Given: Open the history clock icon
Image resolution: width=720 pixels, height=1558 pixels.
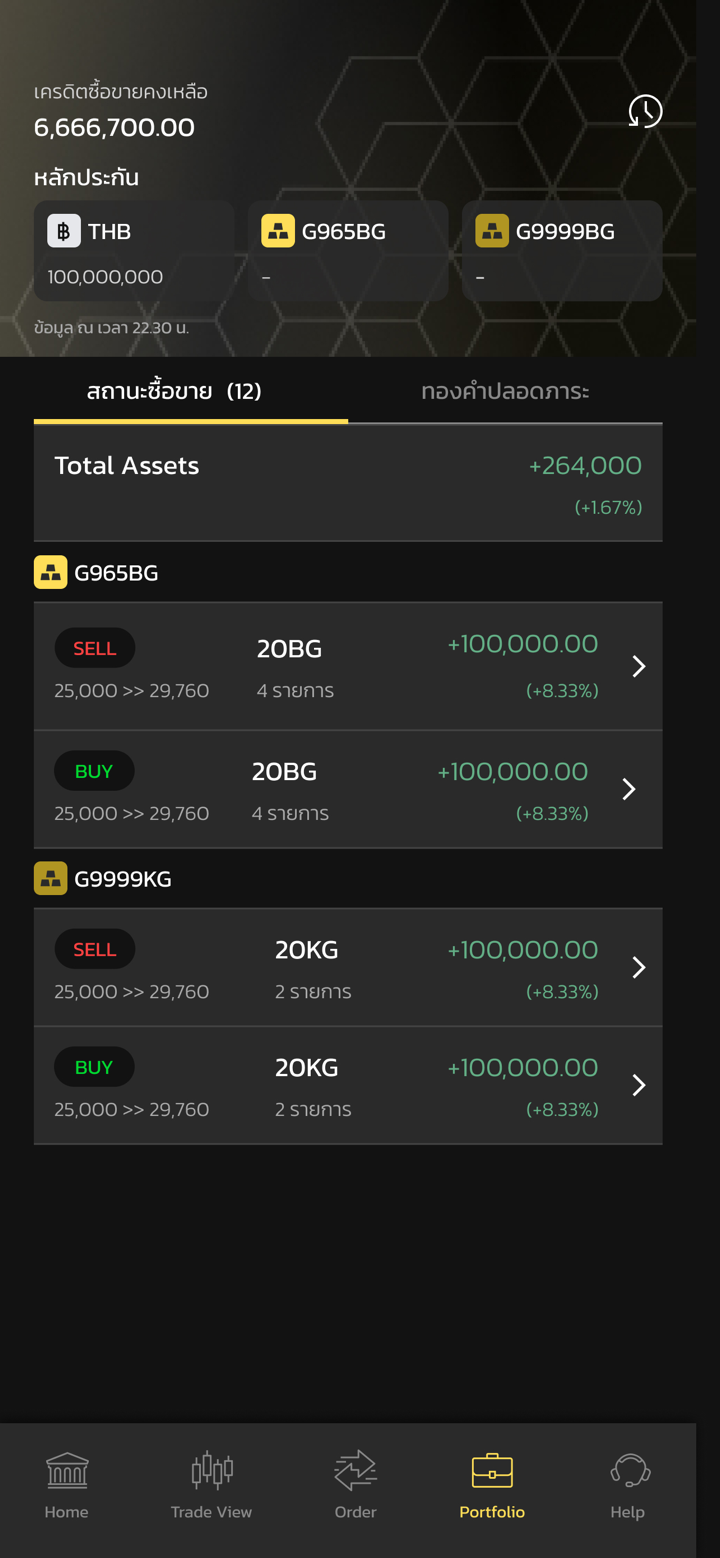Looking at the screenshot, I should click(645, 111).
